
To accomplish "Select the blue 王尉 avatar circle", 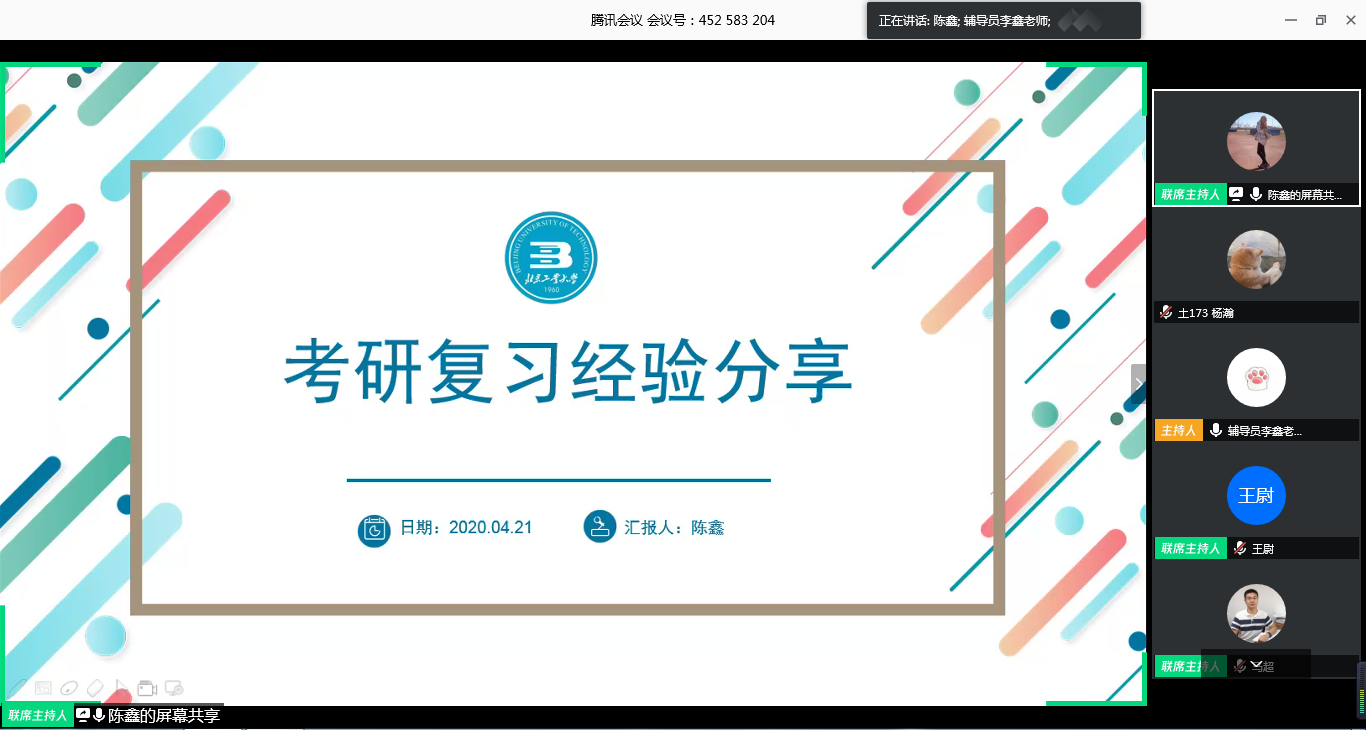I will click(1256, 496).
